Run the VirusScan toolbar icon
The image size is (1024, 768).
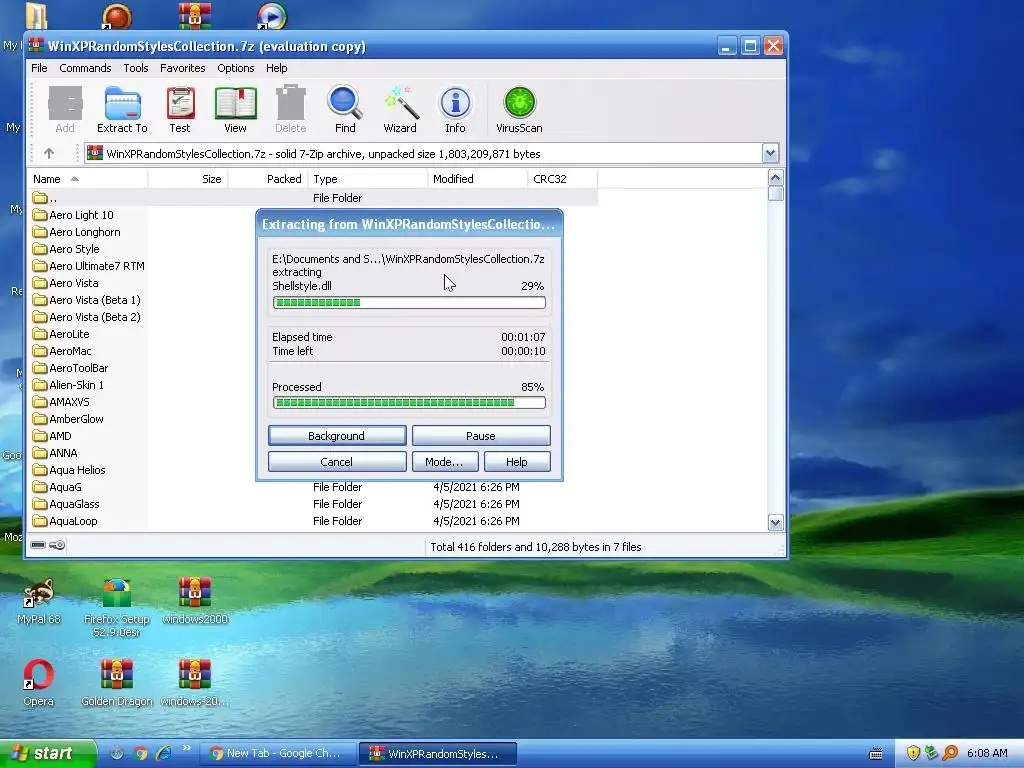(x=519, y=110)
